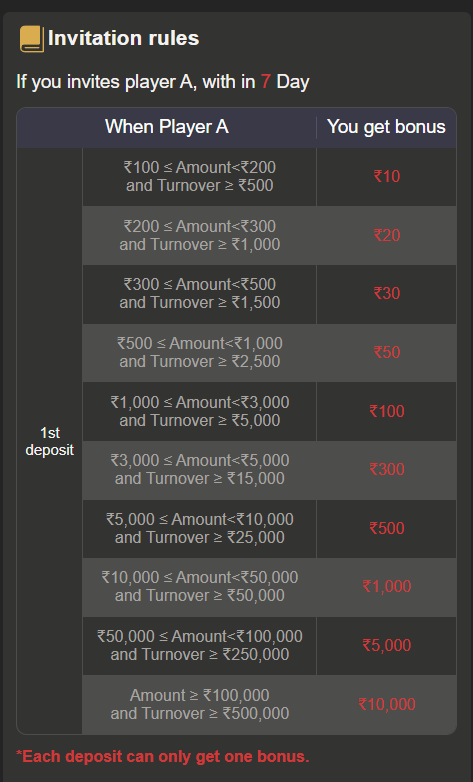The width and height of the screenshot is (473, 782).
Task: Click the ₹100 ≤ Amount<₹200 condition cell
Action: [200, 177]
